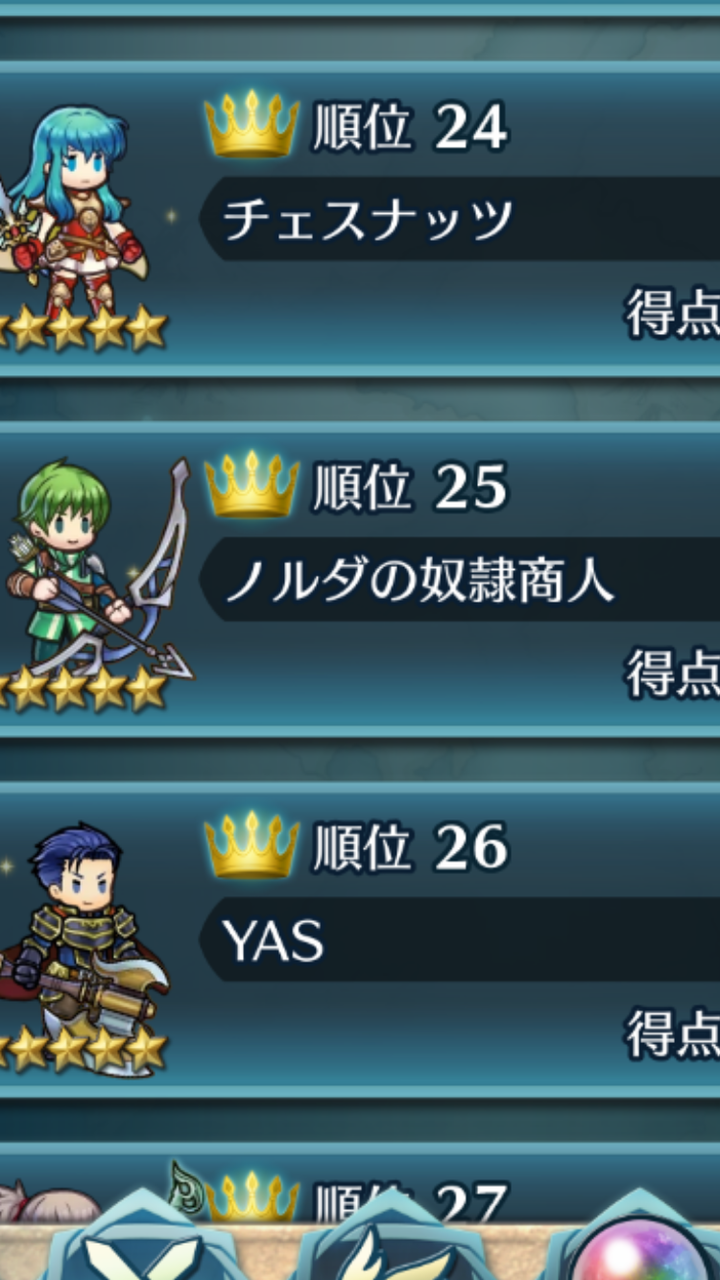This screenshot has width=720, height=1280.
Task: Open player ノルダの奴隷商人 name bar
Action: tap(459, 579)
